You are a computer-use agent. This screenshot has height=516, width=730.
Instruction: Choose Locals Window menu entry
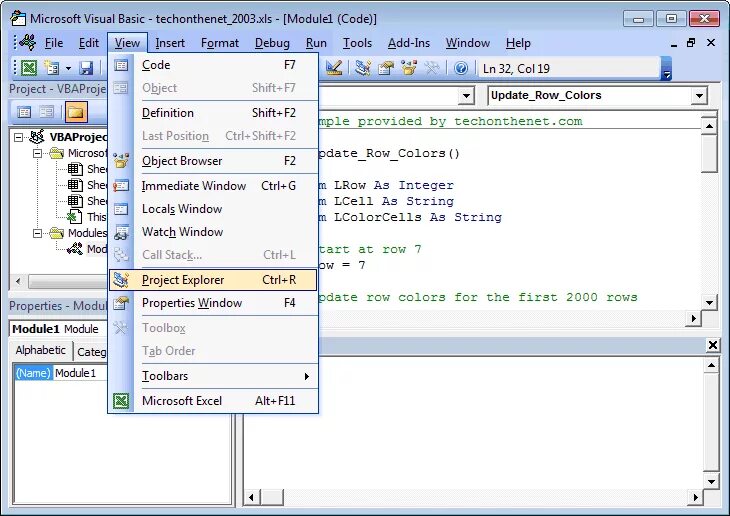coord(214,209)
